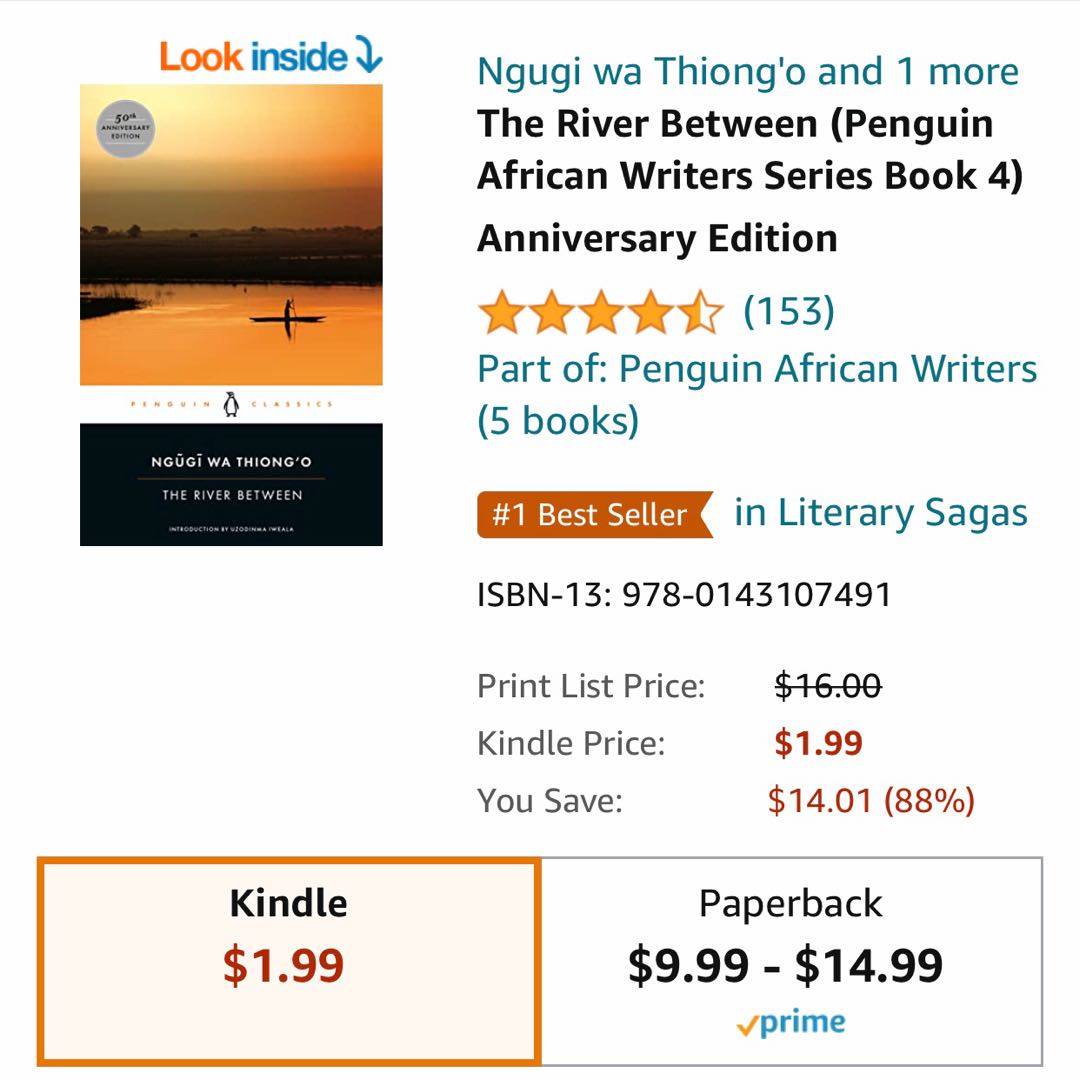This screenshot has height=1080, width=1080.
Task: Click the 50th Anniversary Edition badge on cover
Action: tap(126, 127)
